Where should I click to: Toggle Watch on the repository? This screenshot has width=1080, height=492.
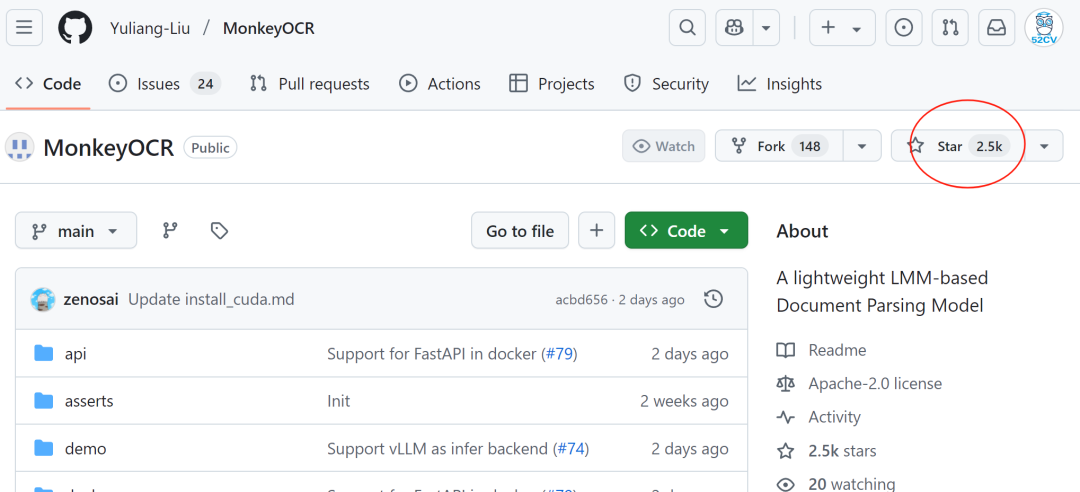tap(664, 146)
